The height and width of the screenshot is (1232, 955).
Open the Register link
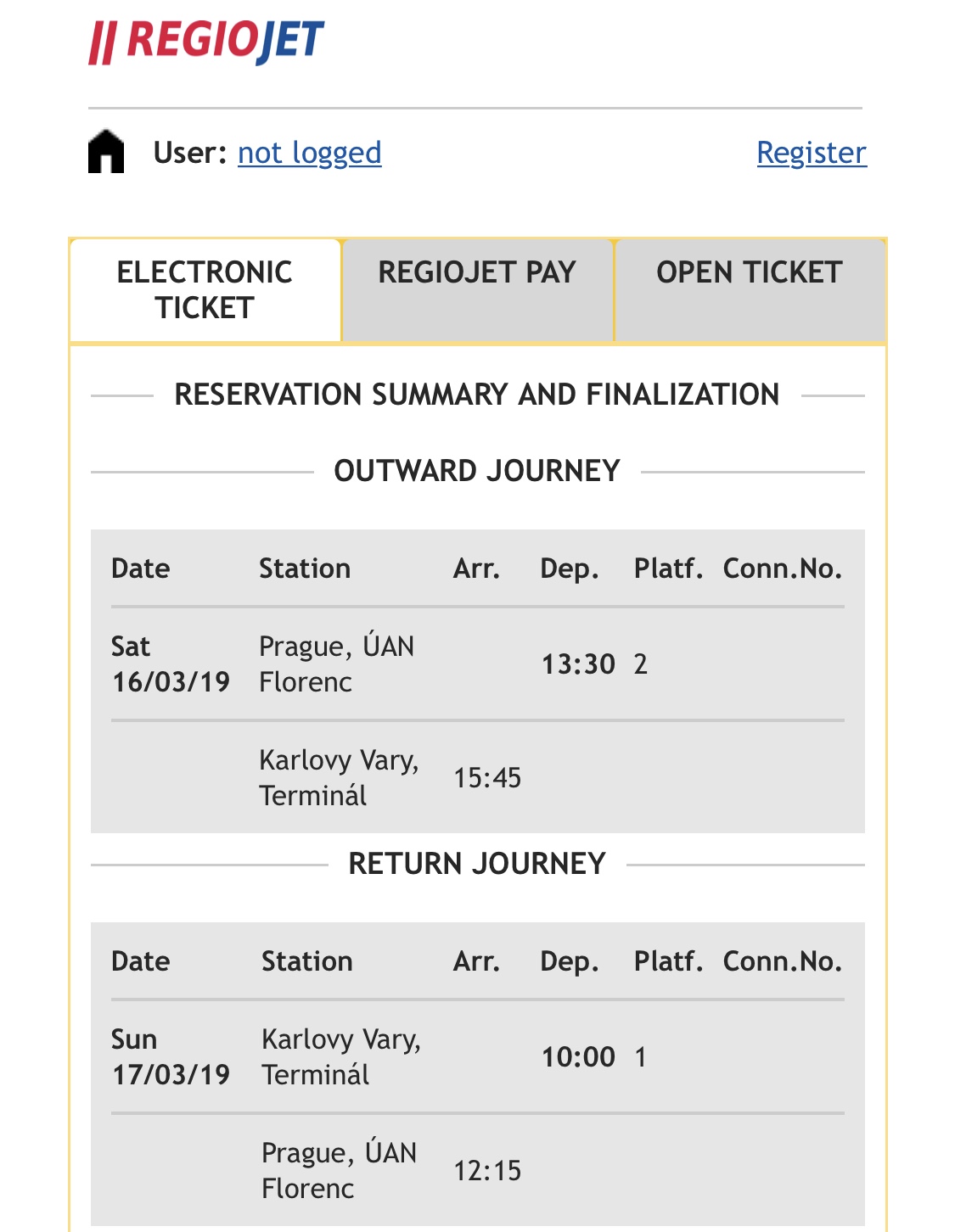point(812,153)
